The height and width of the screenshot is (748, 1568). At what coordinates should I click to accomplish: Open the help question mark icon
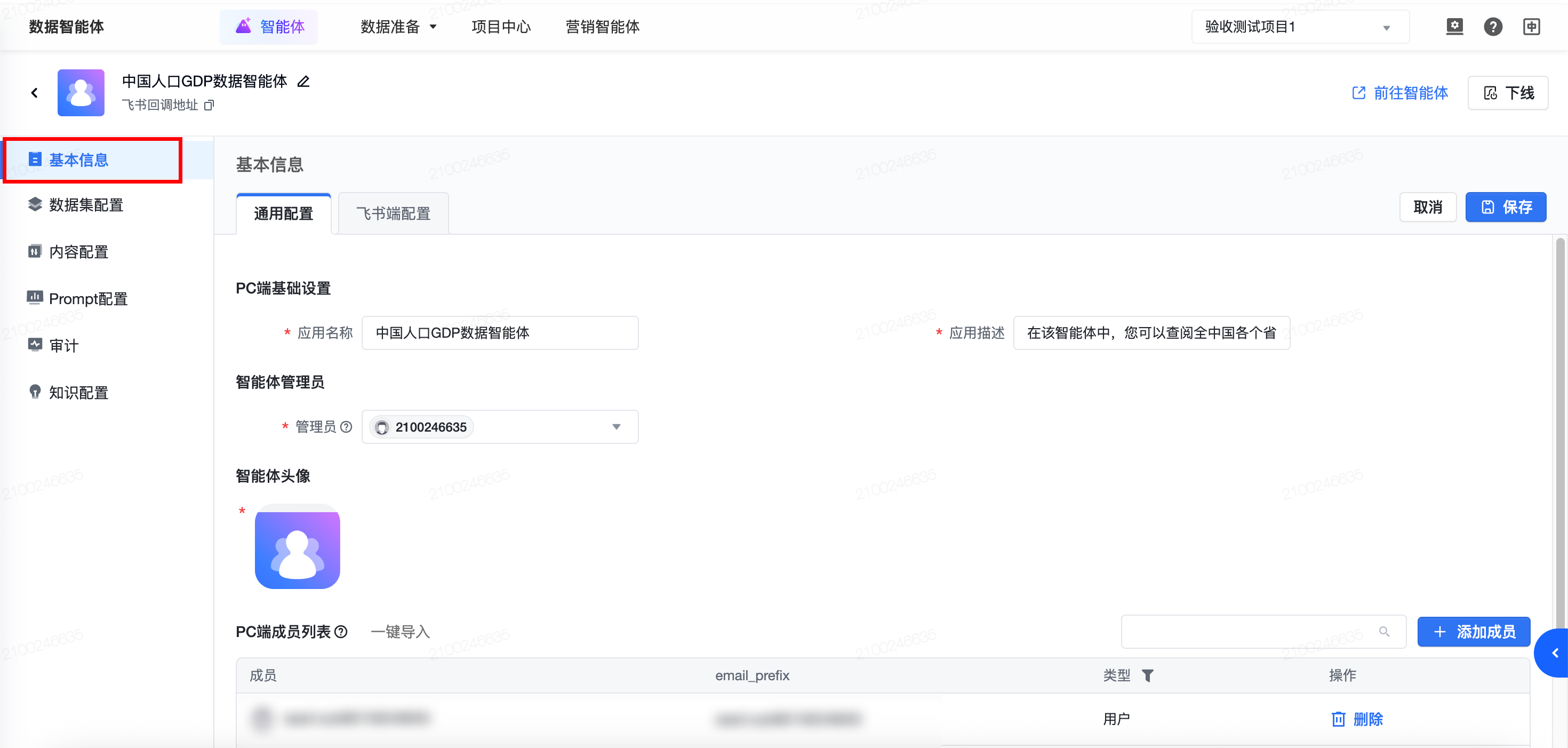tap(1493, 27)
